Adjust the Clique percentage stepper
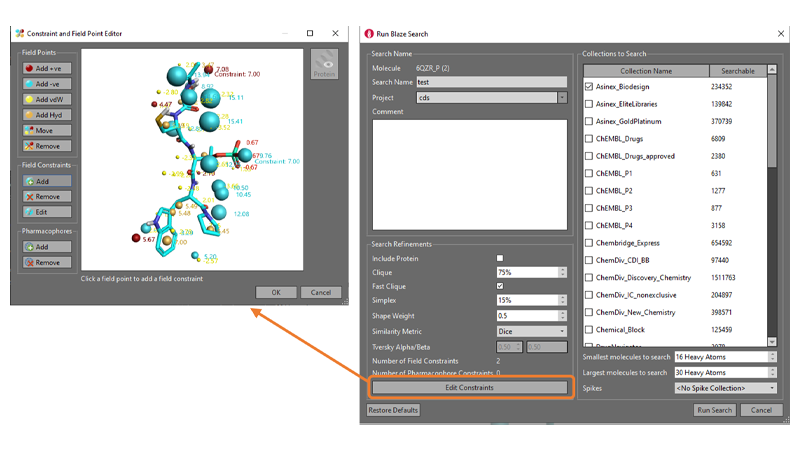This screenshot has width=800, height=450. (x=562, y=272)
